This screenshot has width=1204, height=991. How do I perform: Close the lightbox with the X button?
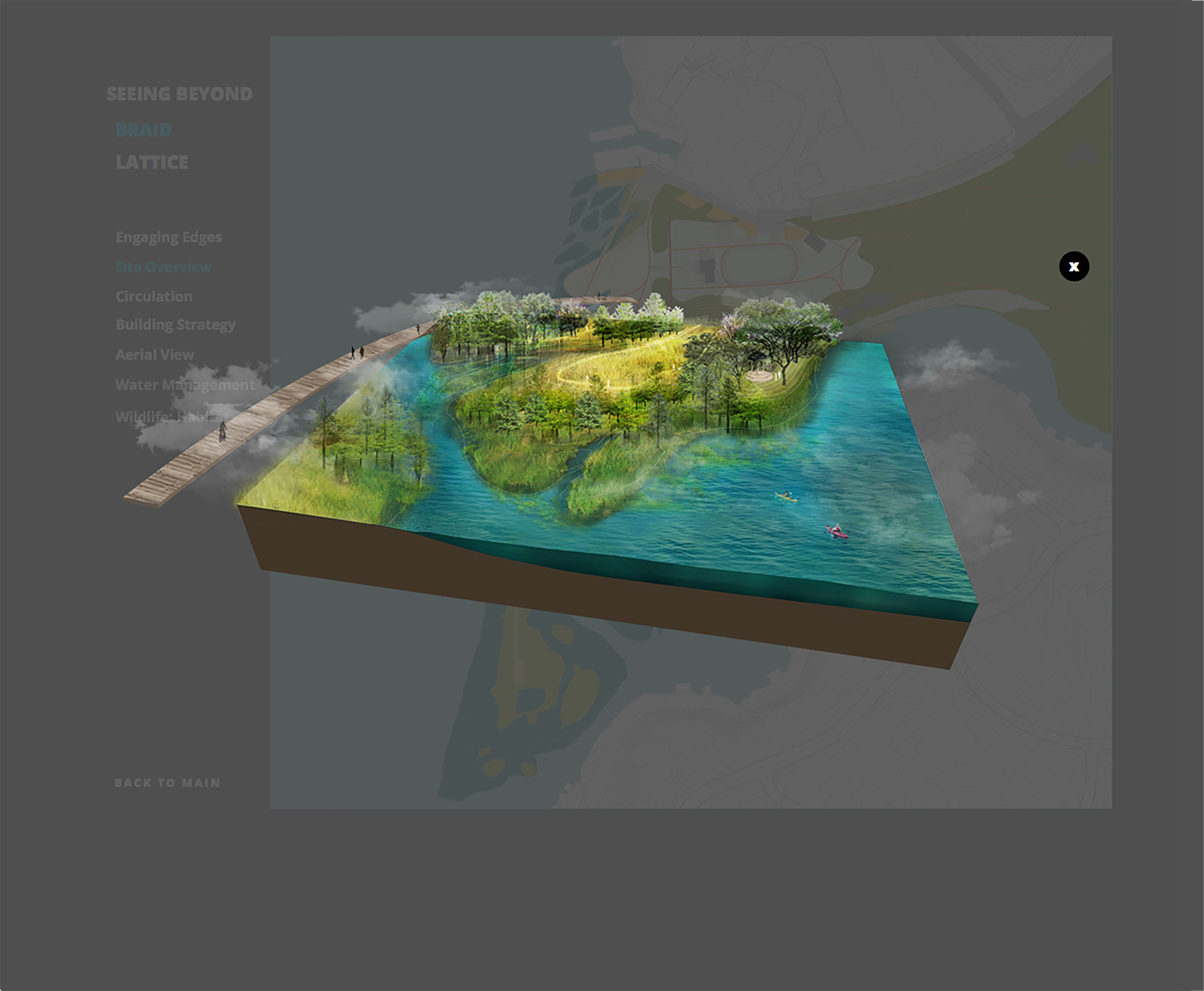pos(1074,267)
